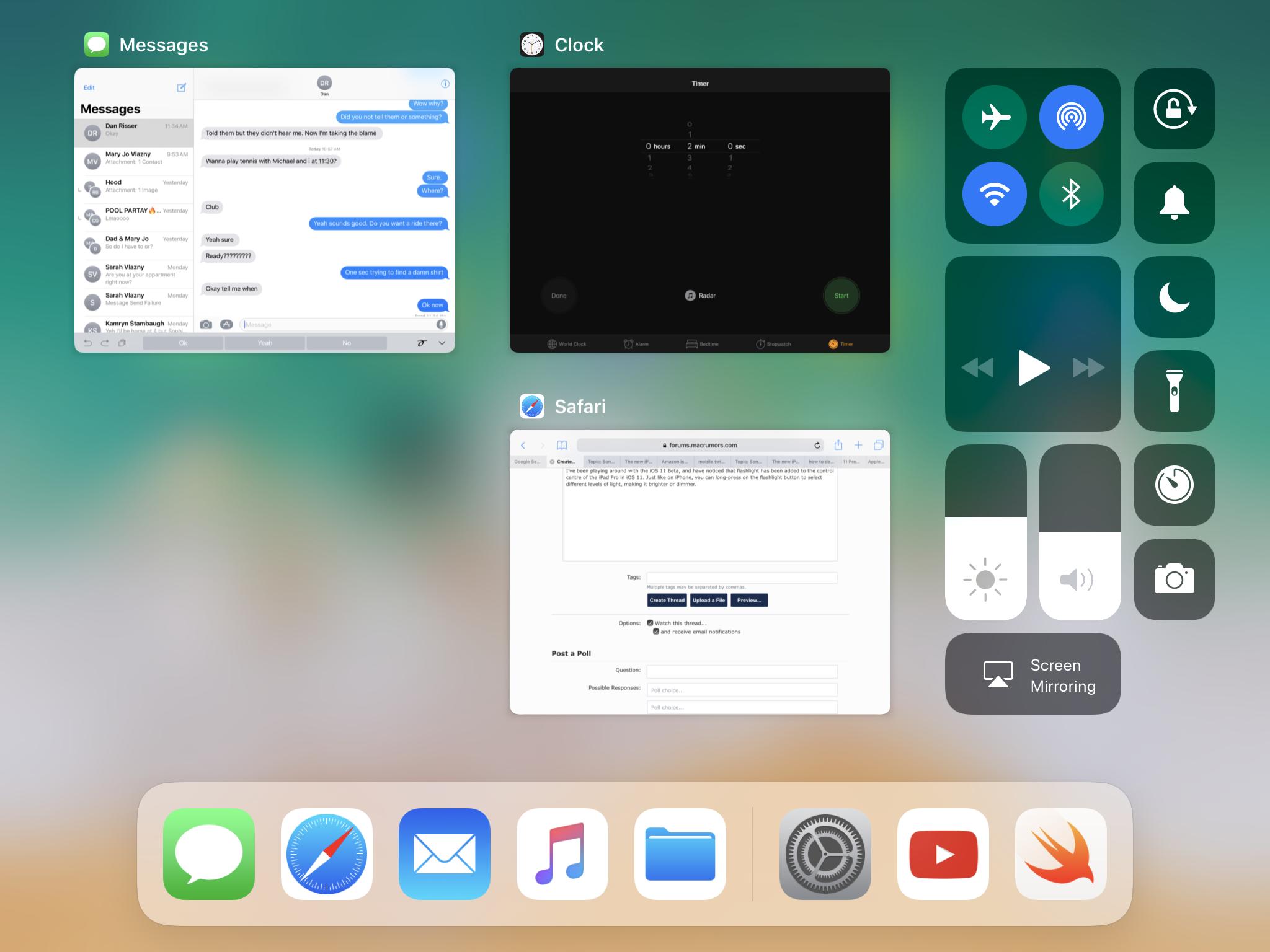This screenshot has width=1270, height=952.
Task: Open the Files app in the dock
Action: tap(680, 853)
